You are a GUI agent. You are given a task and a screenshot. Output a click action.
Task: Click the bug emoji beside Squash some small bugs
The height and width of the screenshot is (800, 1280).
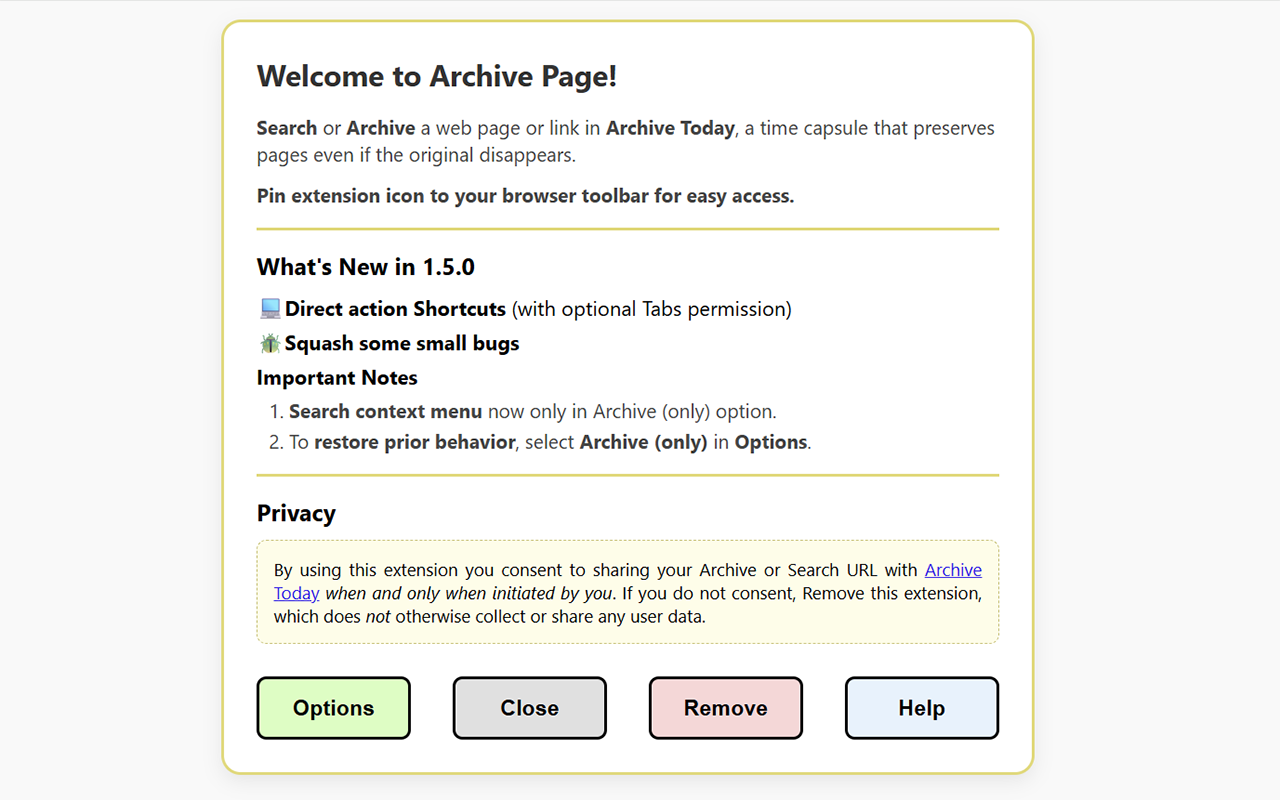[270, 343]
